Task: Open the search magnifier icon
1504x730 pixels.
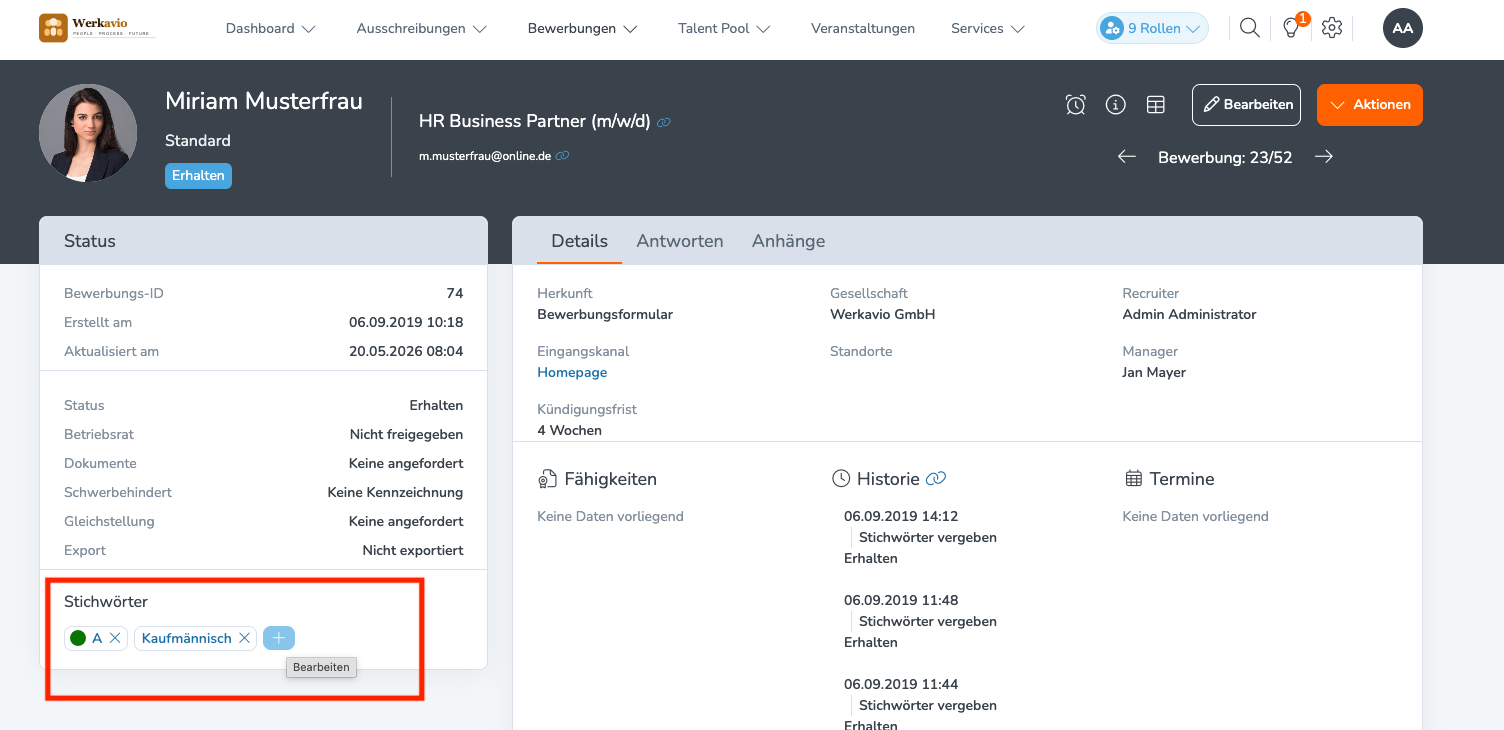Action: tap(1249, 28)
